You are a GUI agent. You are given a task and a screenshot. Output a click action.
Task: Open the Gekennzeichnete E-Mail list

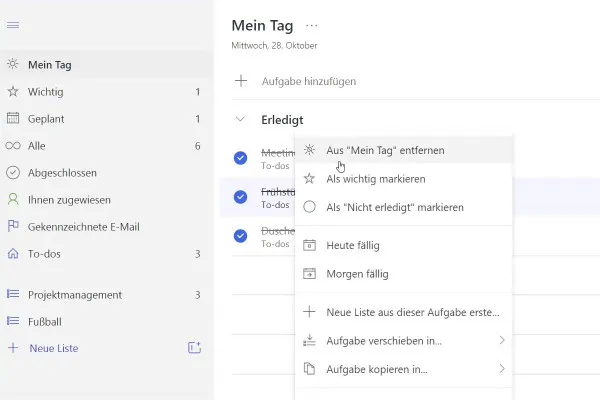106,227
